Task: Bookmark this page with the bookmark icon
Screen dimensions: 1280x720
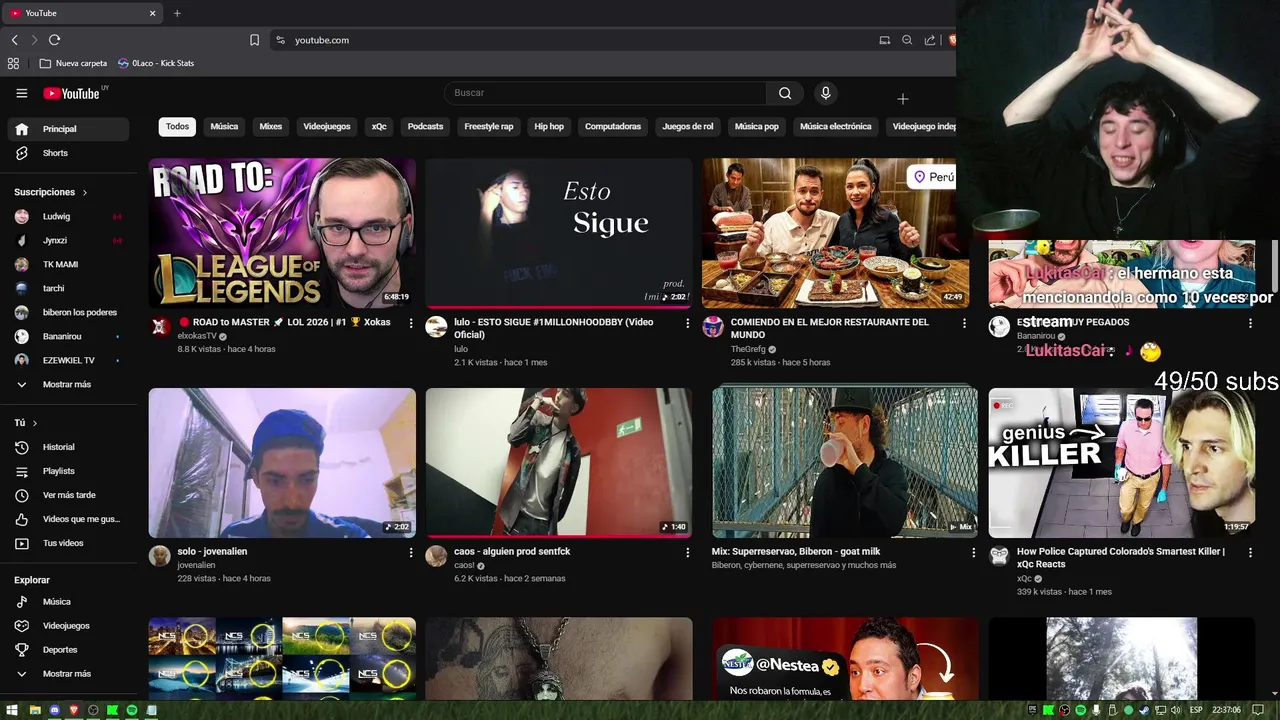Action: click(254, 40)
